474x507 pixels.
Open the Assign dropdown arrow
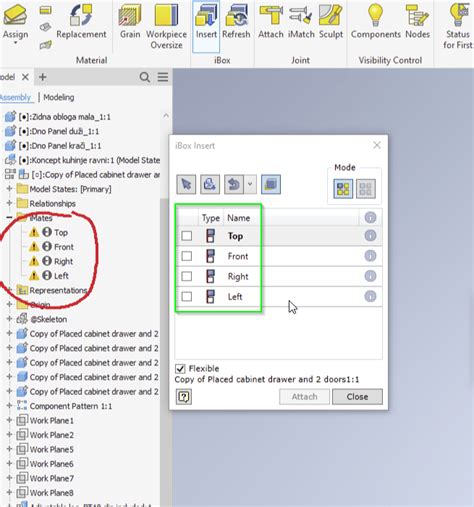[15, 43]
